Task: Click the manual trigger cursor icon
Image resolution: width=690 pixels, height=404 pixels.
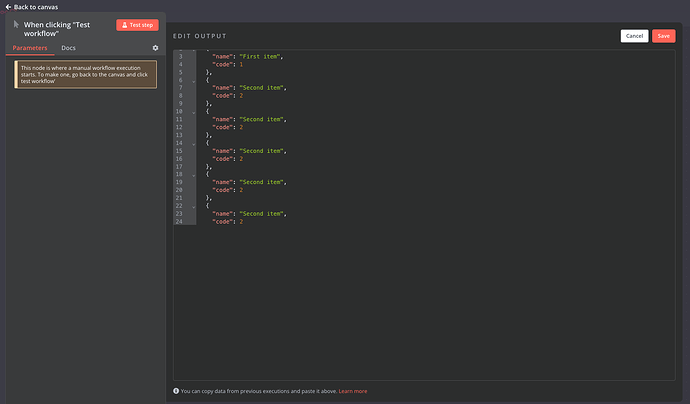Action: (16, 24)
